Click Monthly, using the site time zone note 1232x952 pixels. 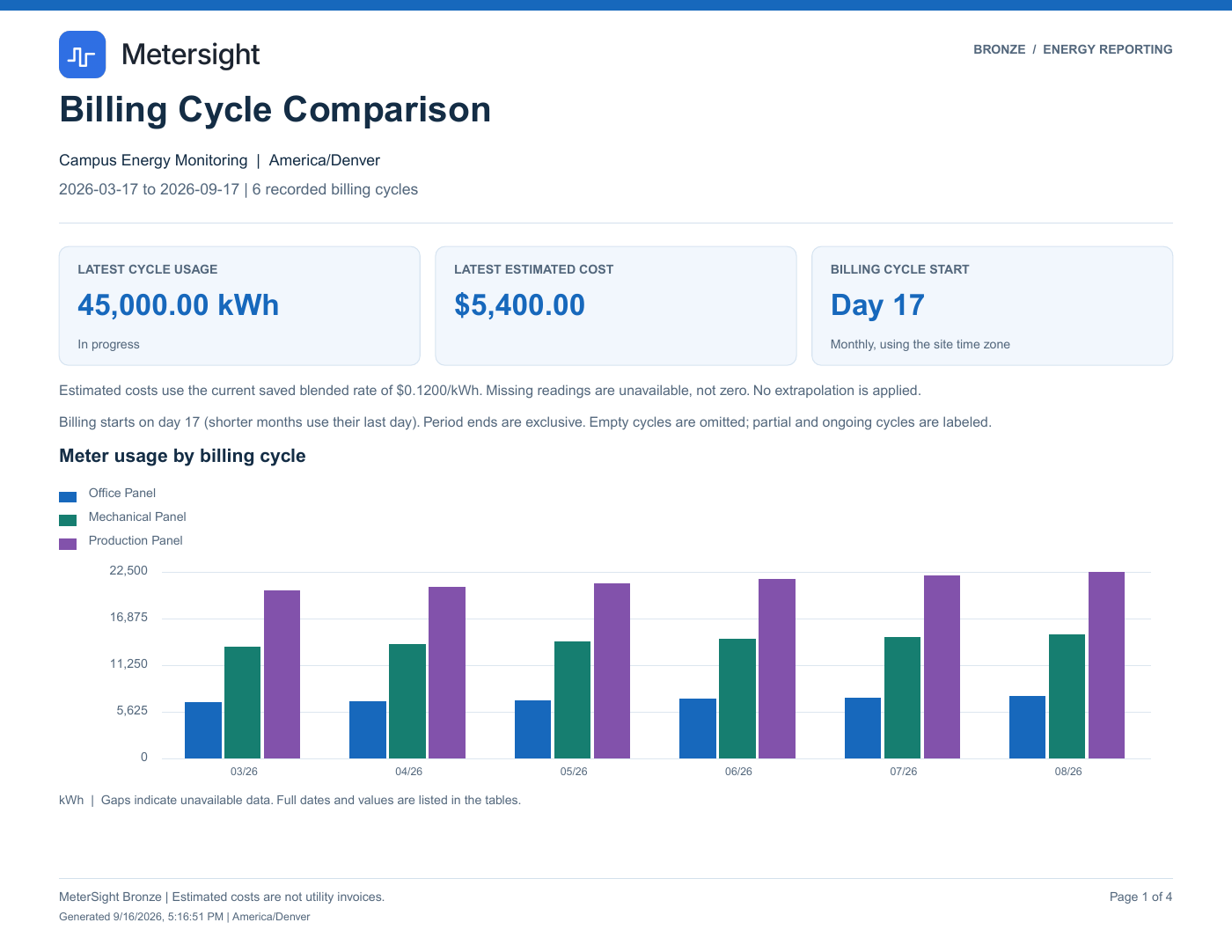click(x=920, y=344)
